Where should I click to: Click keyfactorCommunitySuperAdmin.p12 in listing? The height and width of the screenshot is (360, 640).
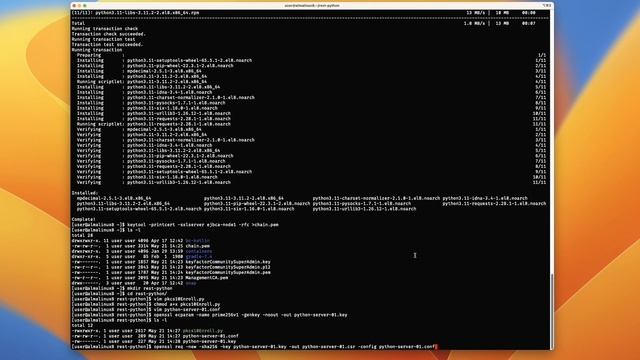pos(228,267)
